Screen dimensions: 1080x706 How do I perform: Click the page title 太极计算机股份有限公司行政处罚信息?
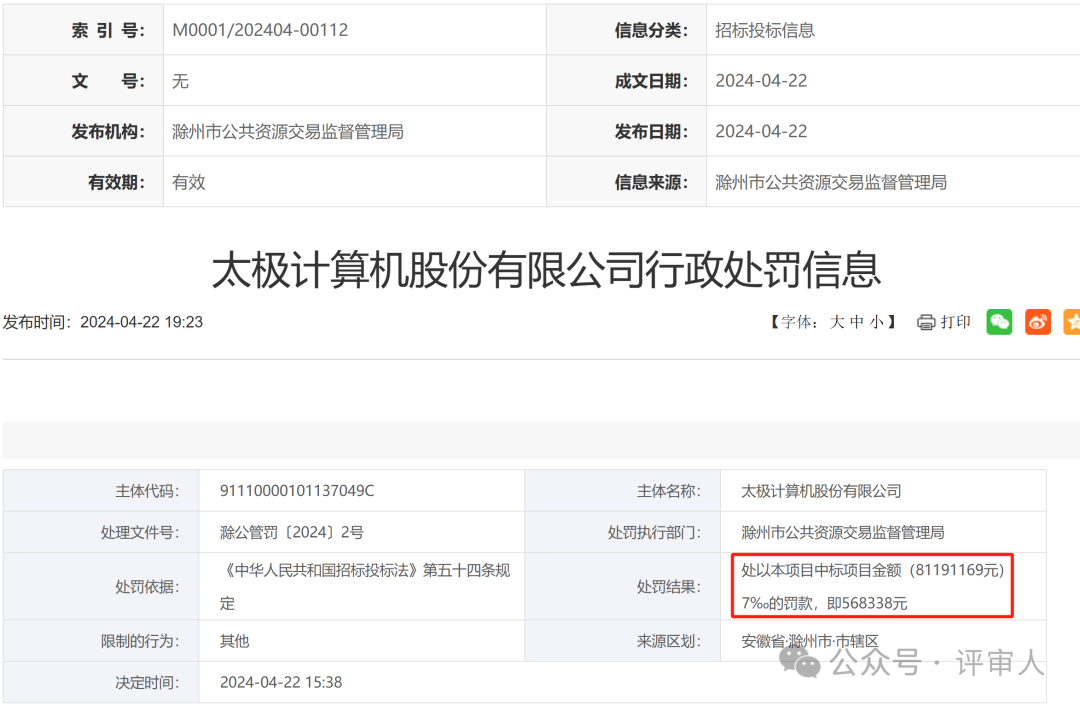546,269
